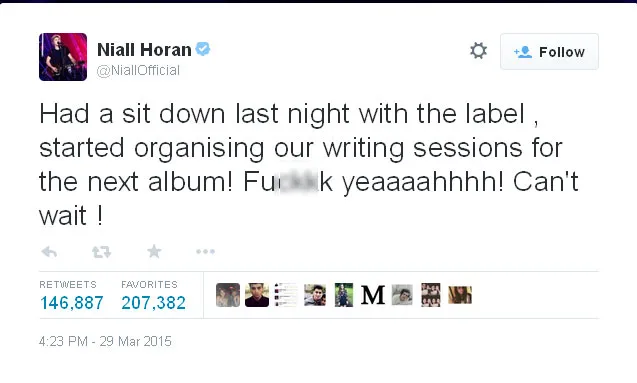The height and width of the screenshot is (383, 637).
Task: Click the bold M avatar in likers row
Action: (x=373, y=295)
